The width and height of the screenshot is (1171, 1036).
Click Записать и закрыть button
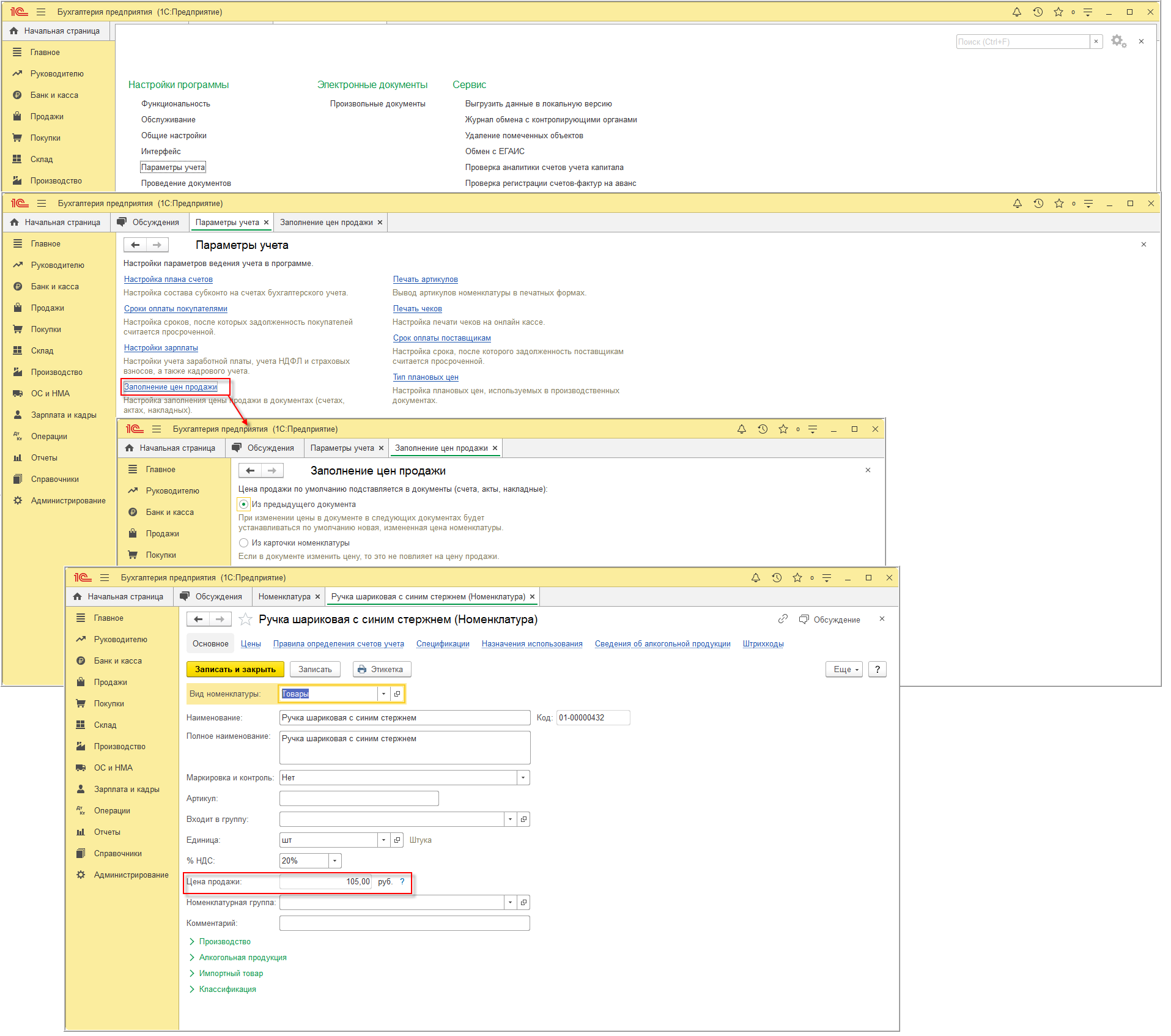[235, 669]
